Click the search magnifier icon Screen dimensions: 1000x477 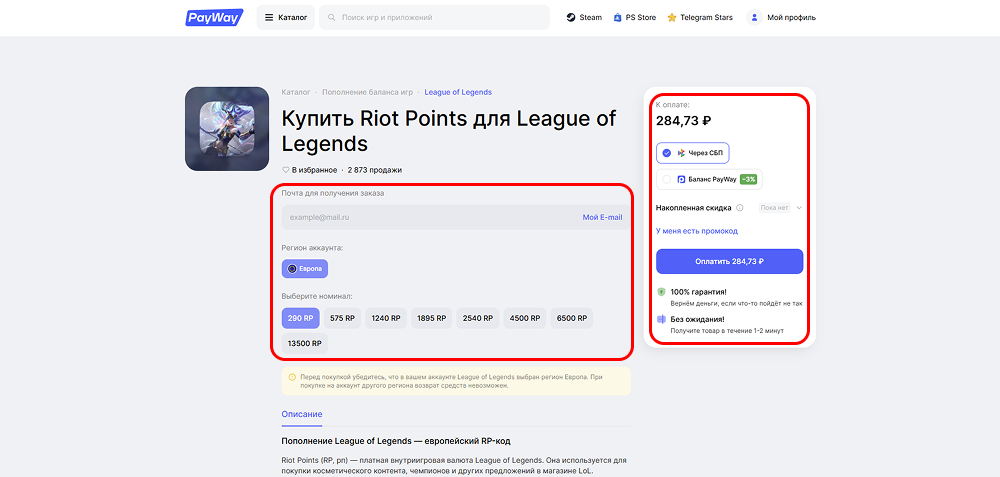pos(332,18)
